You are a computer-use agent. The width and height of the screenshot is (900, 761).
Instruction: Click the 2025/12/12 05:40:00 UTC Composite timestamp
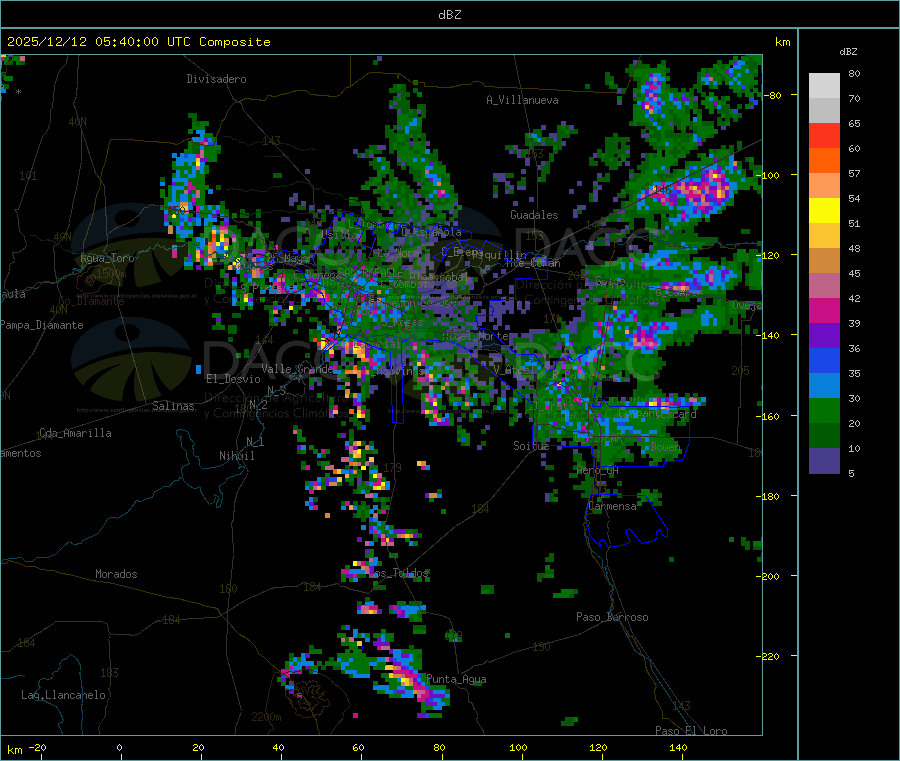(138, 42)
